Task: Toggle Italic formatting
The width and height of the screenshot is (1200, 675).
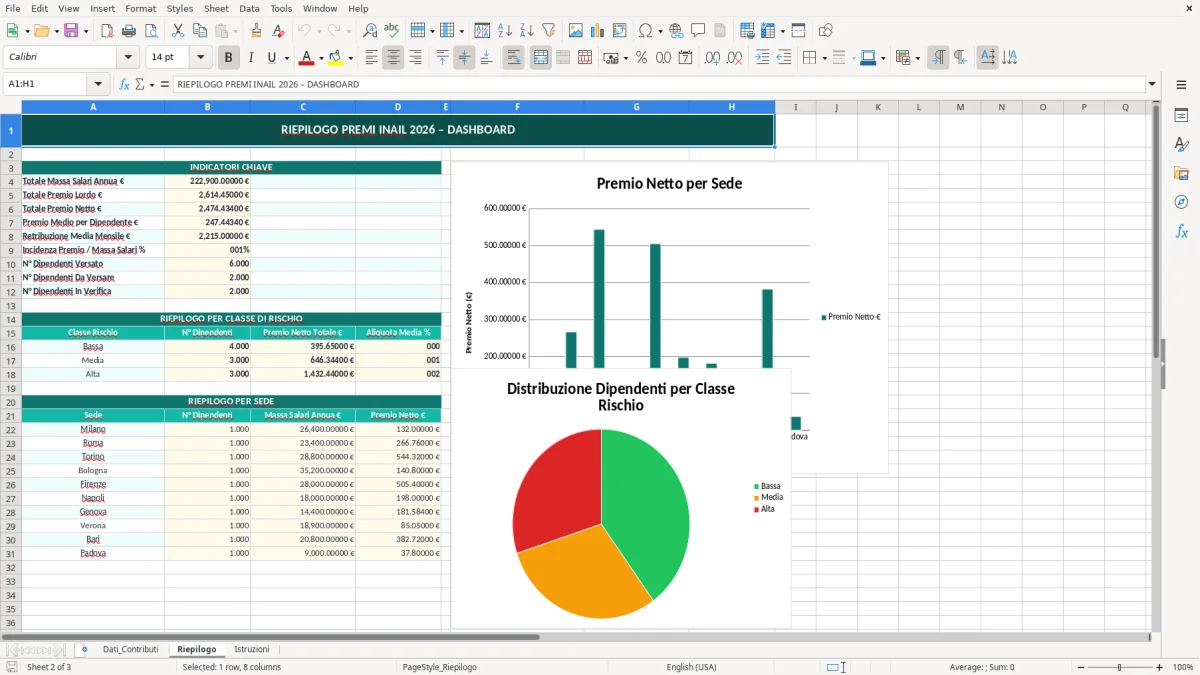Action: click(x=251, y=58)
